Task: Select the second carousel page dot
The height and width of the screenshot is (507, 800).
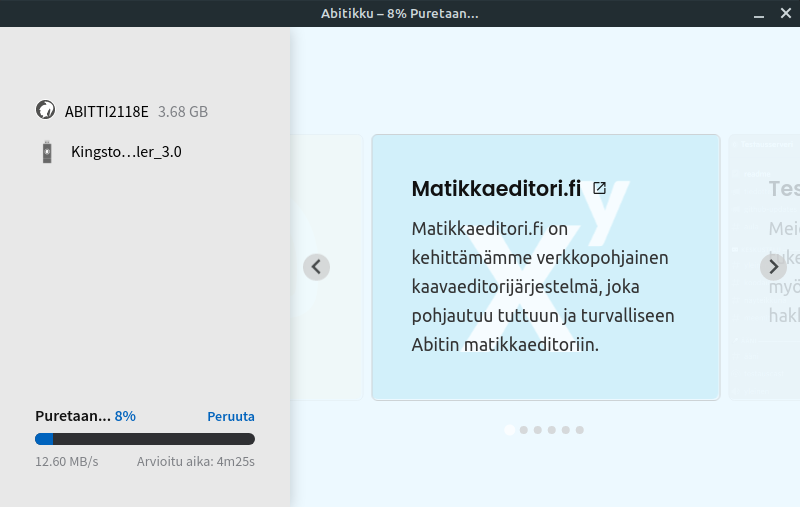Action: (x=524, y=430)
